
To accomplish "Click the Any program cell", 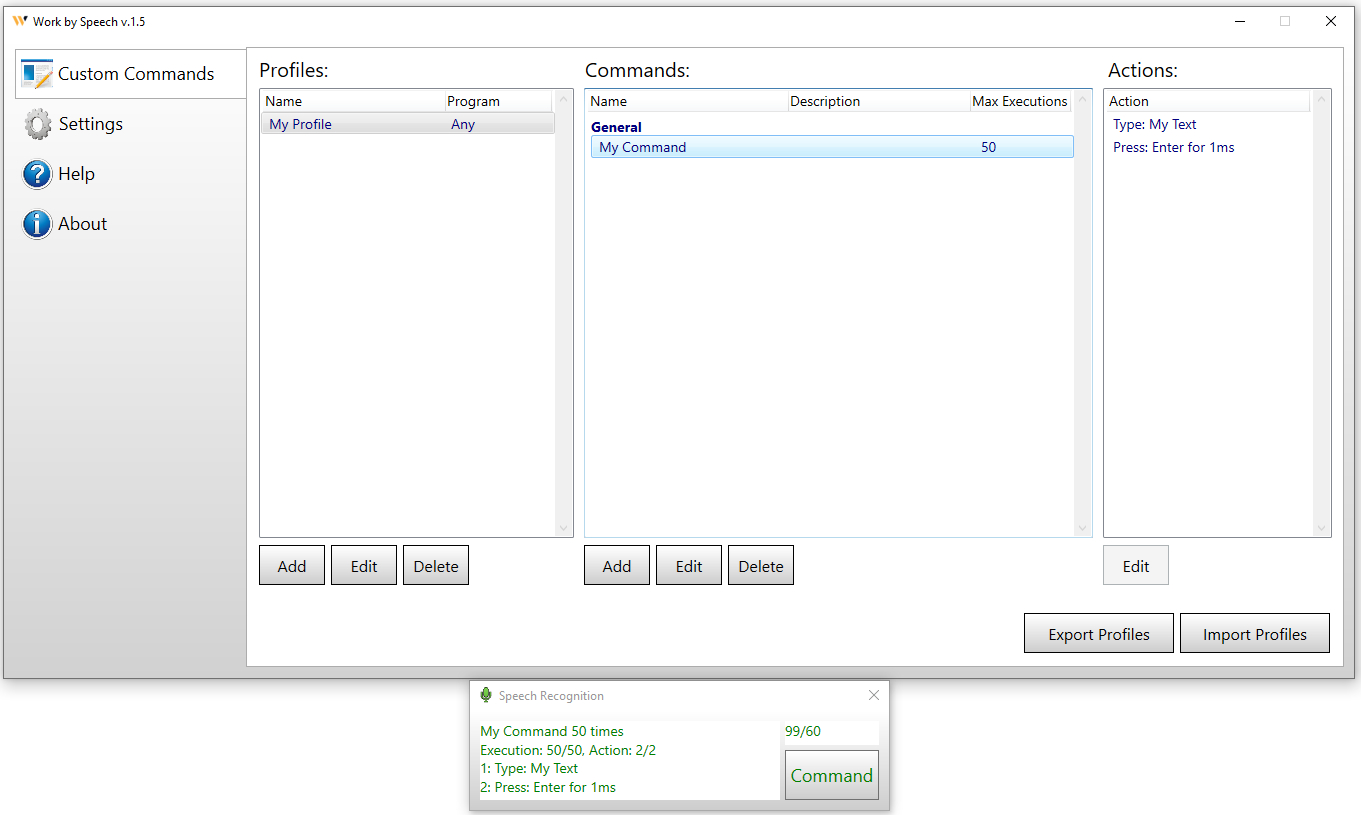I will 463,124.
